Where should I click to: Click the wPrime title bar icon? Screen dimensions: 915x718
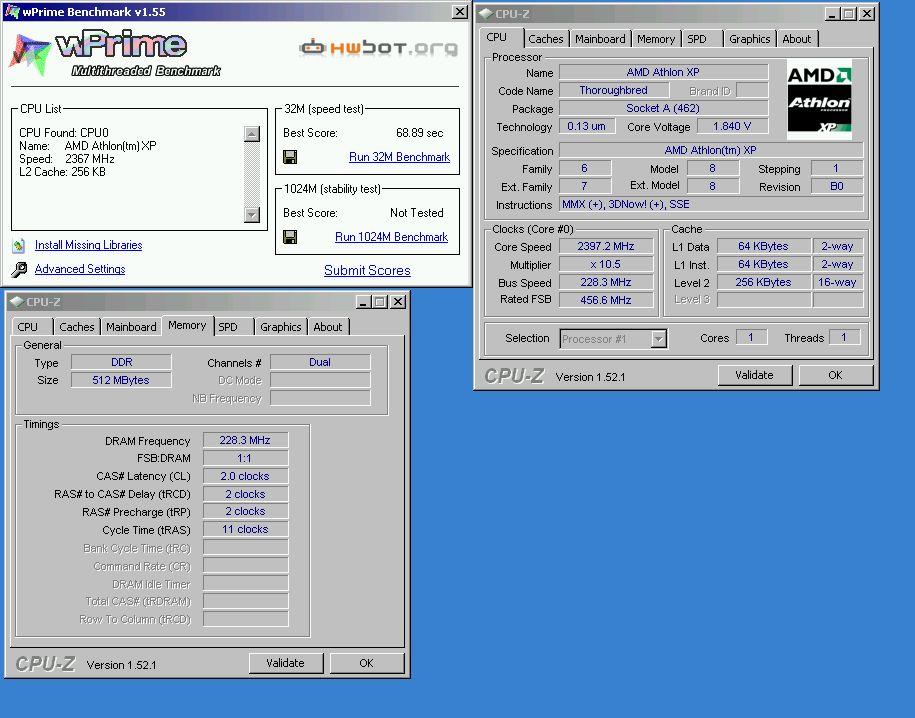click(12, 11)
